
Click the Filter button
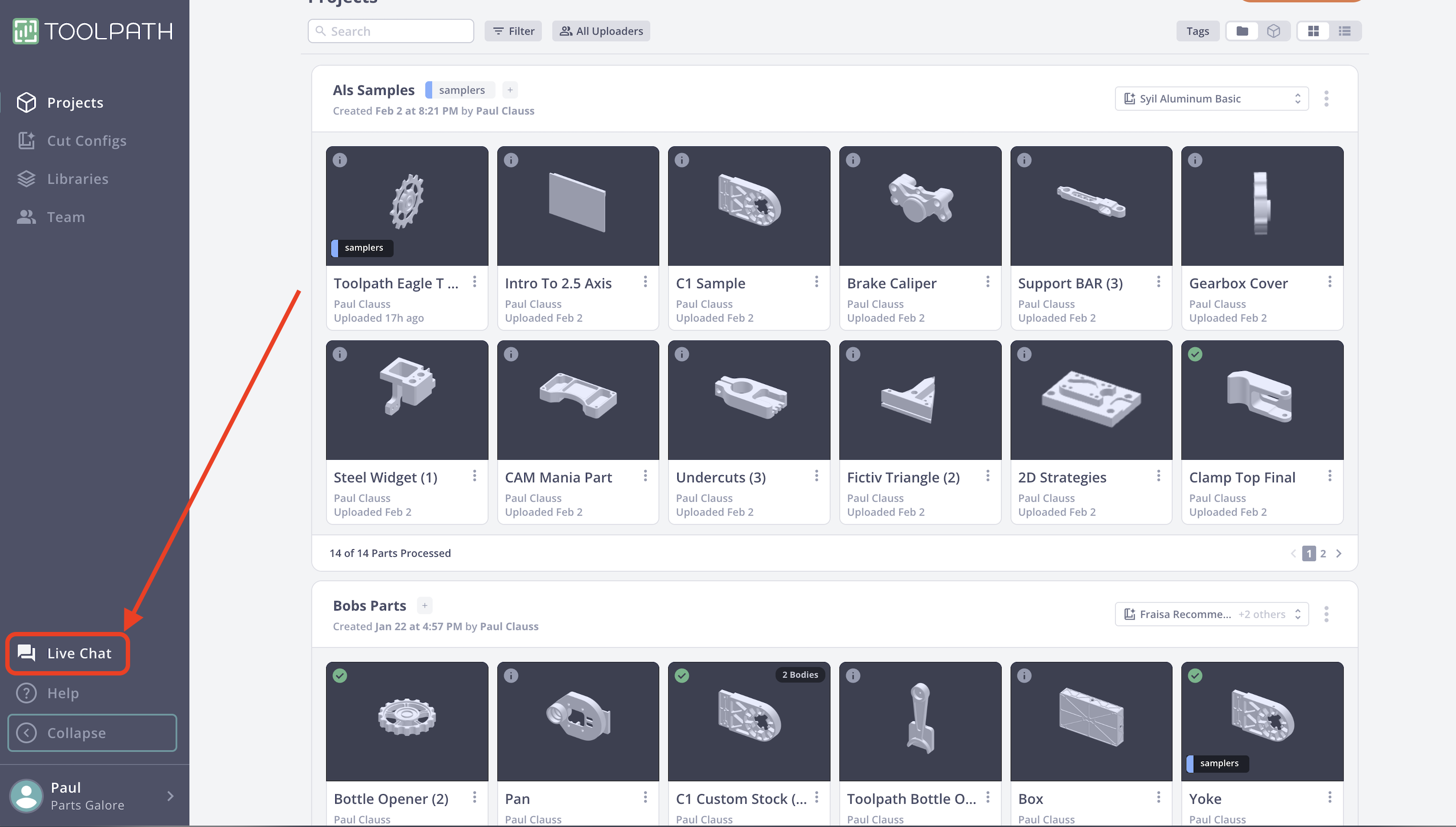pos(513,31)
